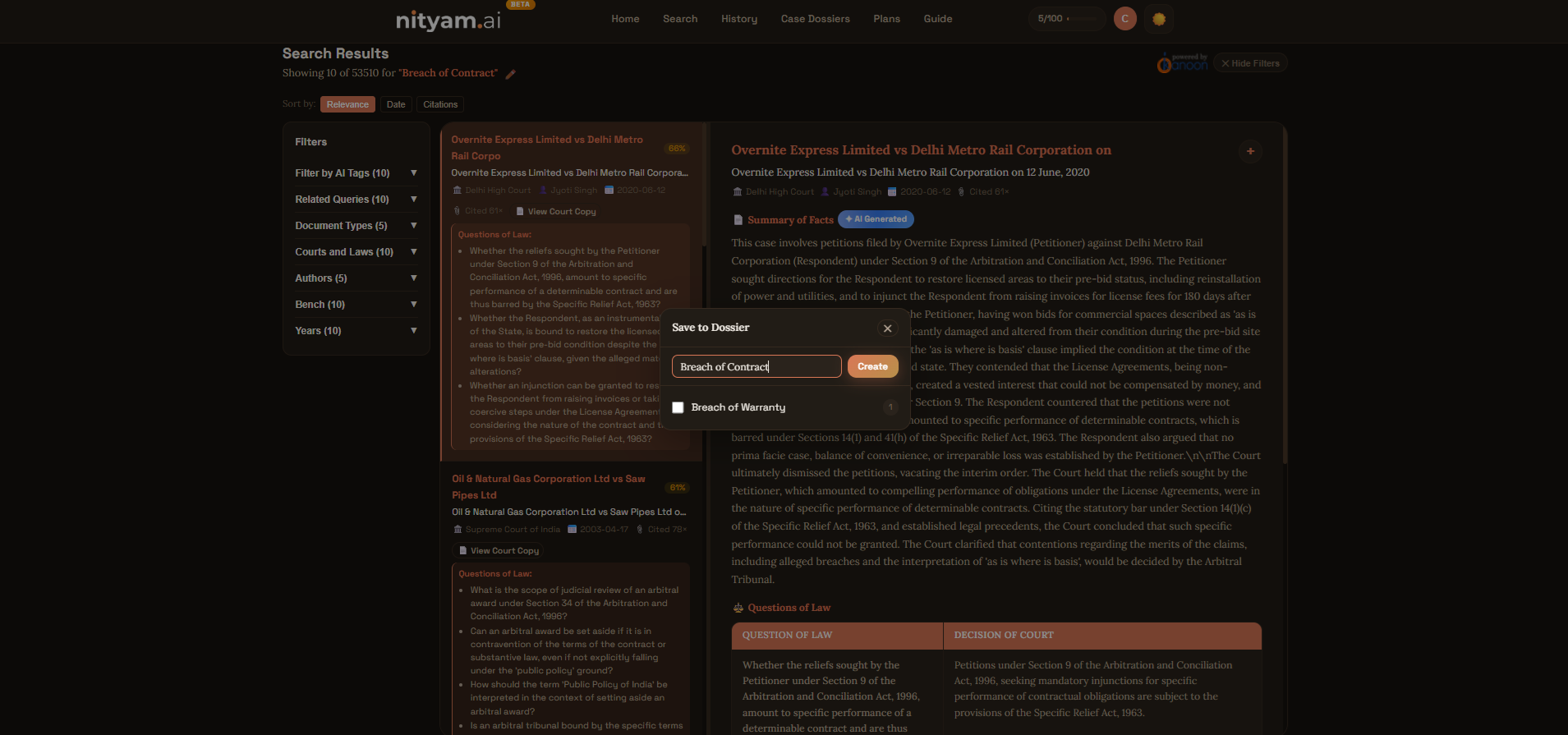Click the detail panel case title heading

[921, 150]
